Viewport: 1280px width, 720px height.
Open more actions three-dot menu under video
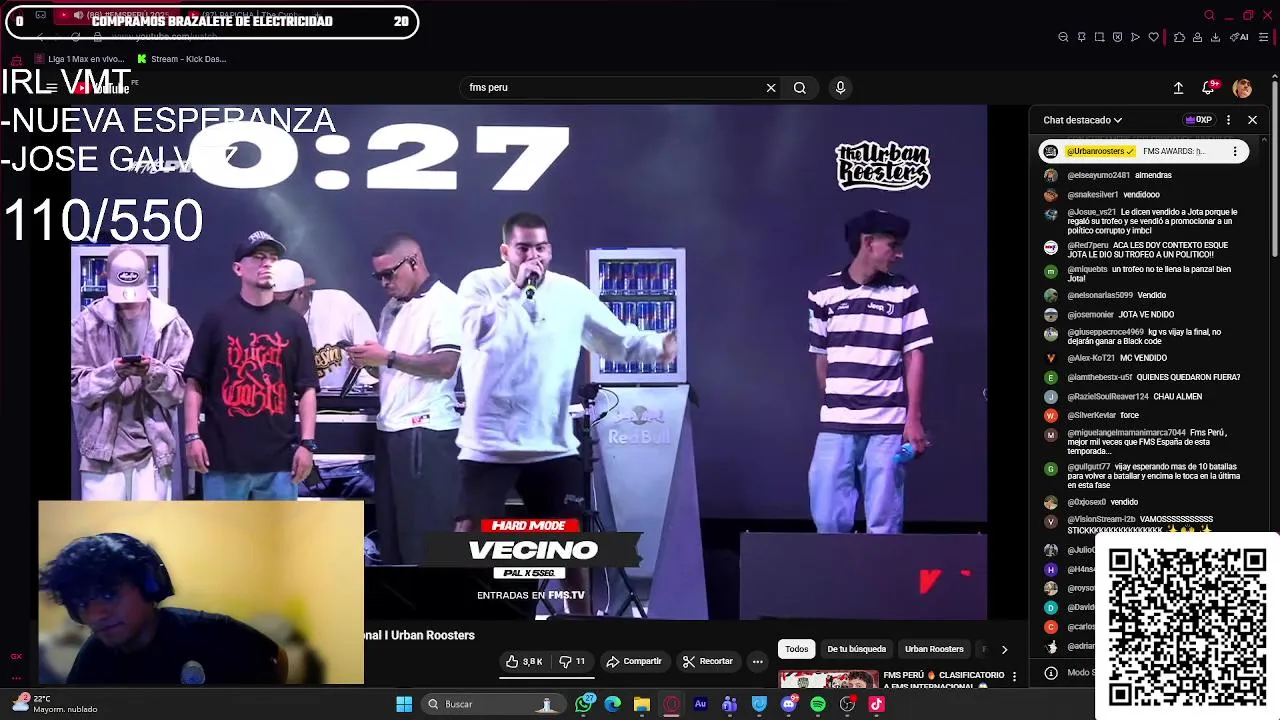coord(757,662)
